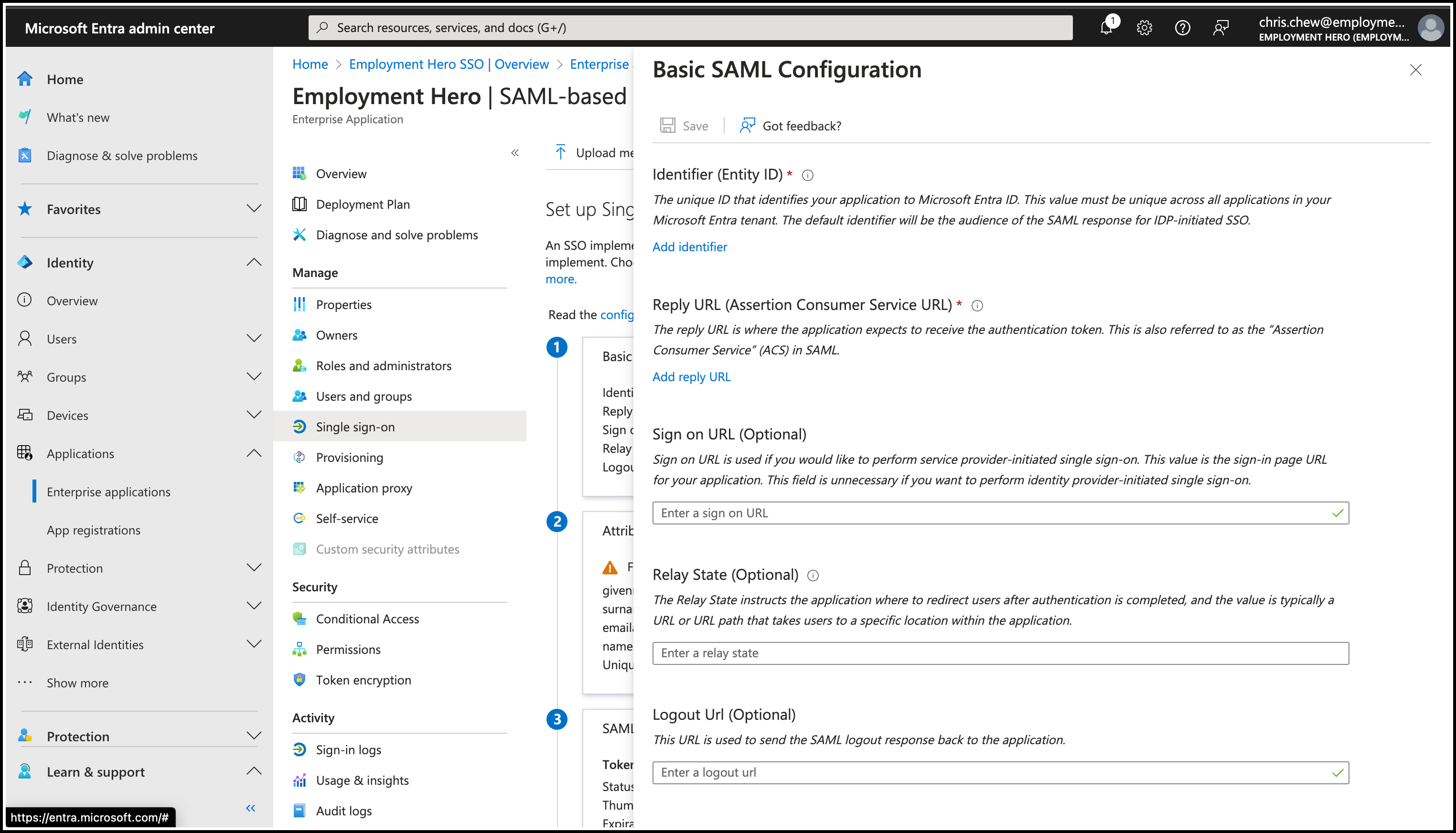This screenshot has height=833, width=1456.
Task: Open the settings gear in the top bar
Action: pyautogui.click(x=1144, y=27)
